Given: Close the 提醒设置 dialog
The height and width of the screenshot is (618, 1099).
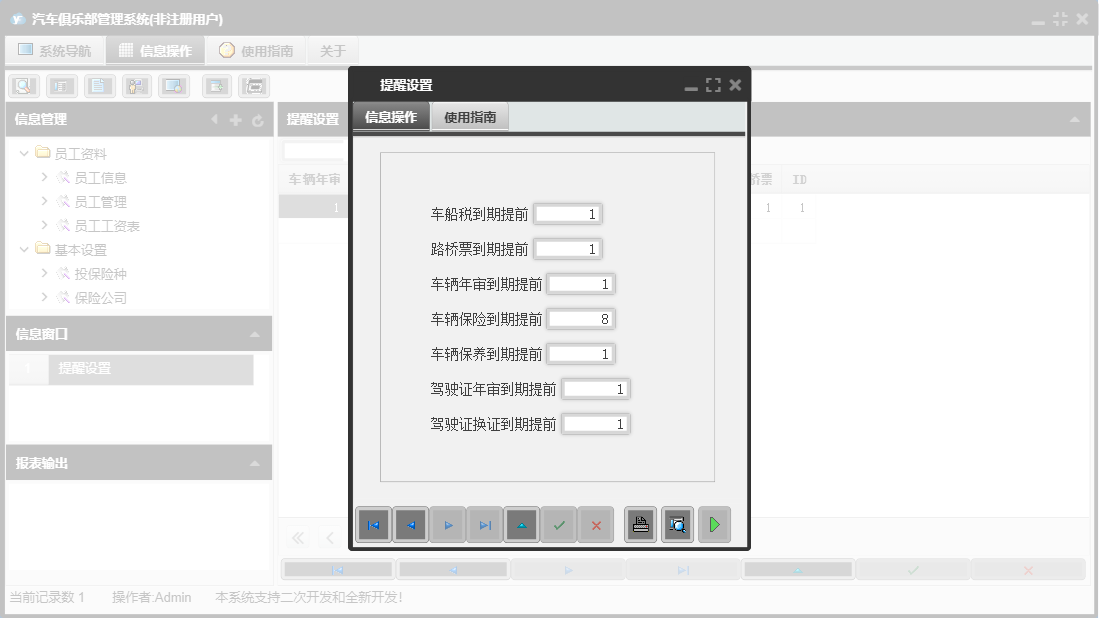Looking at the screenshot, I should tap(735, 85).
